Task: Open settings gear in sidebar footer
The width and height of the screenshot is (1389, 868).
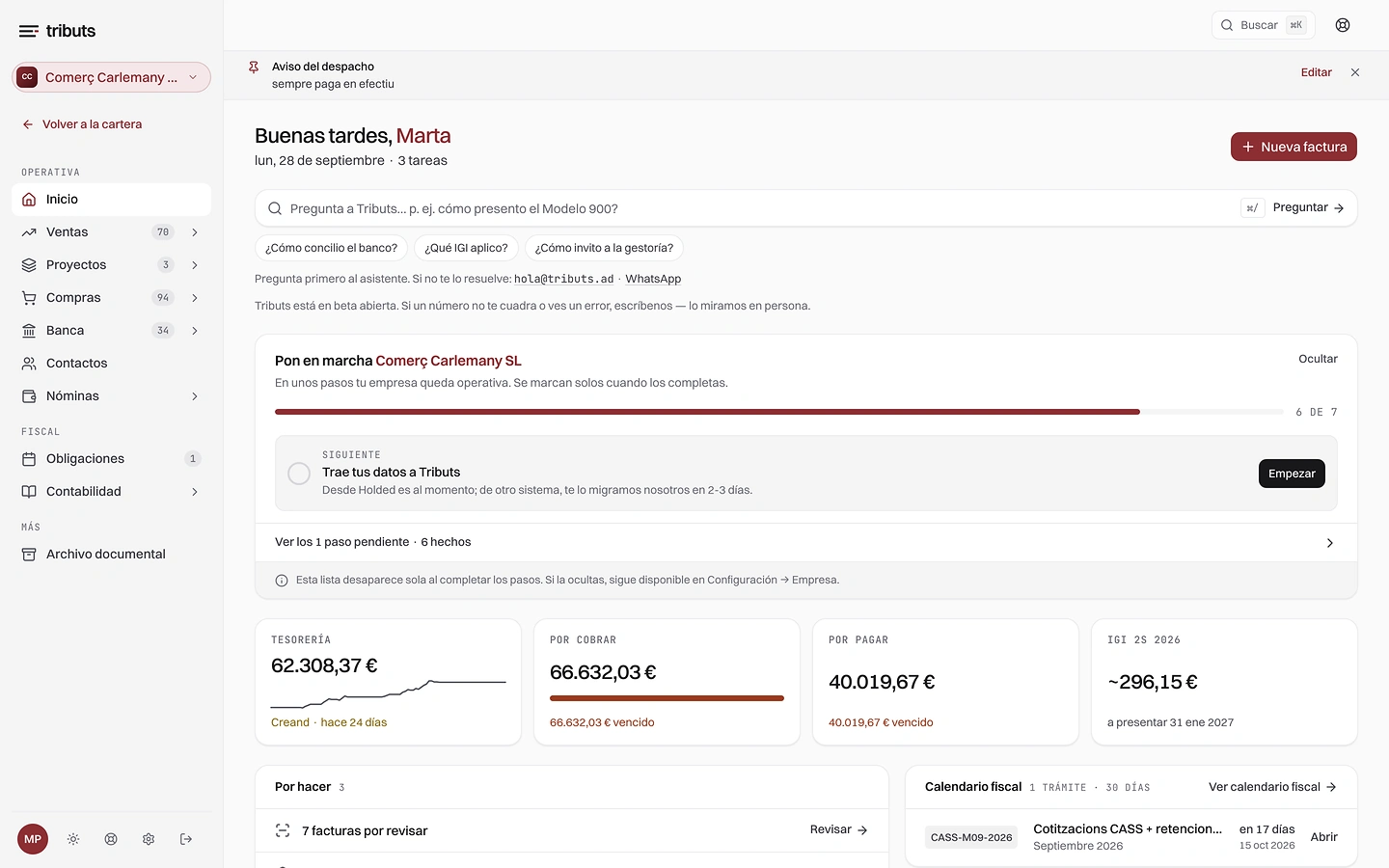Action: click(149, 839)
